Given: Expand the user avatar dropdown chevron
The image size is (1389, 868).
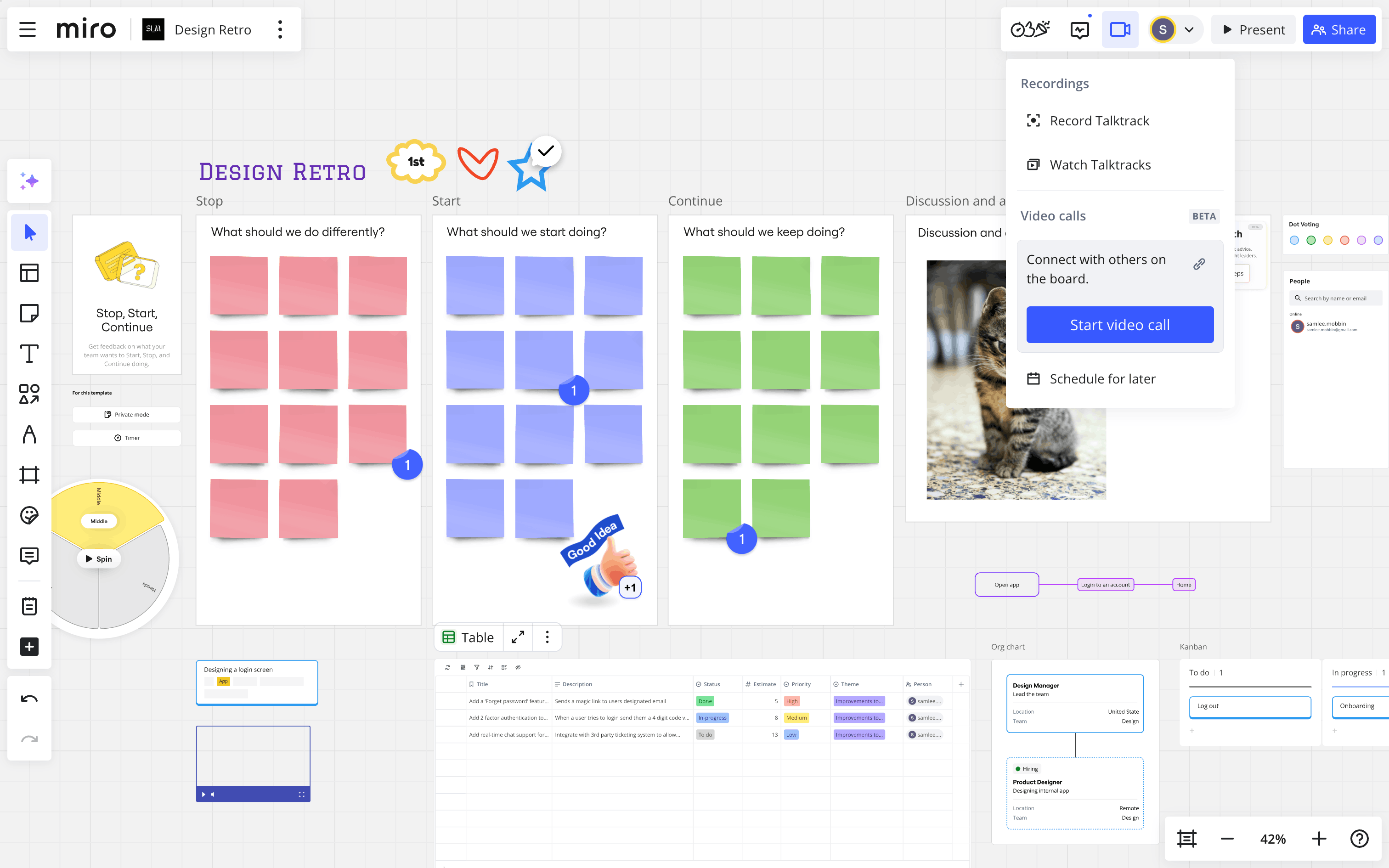Looking at the screenshot, I should [1189, 29].
